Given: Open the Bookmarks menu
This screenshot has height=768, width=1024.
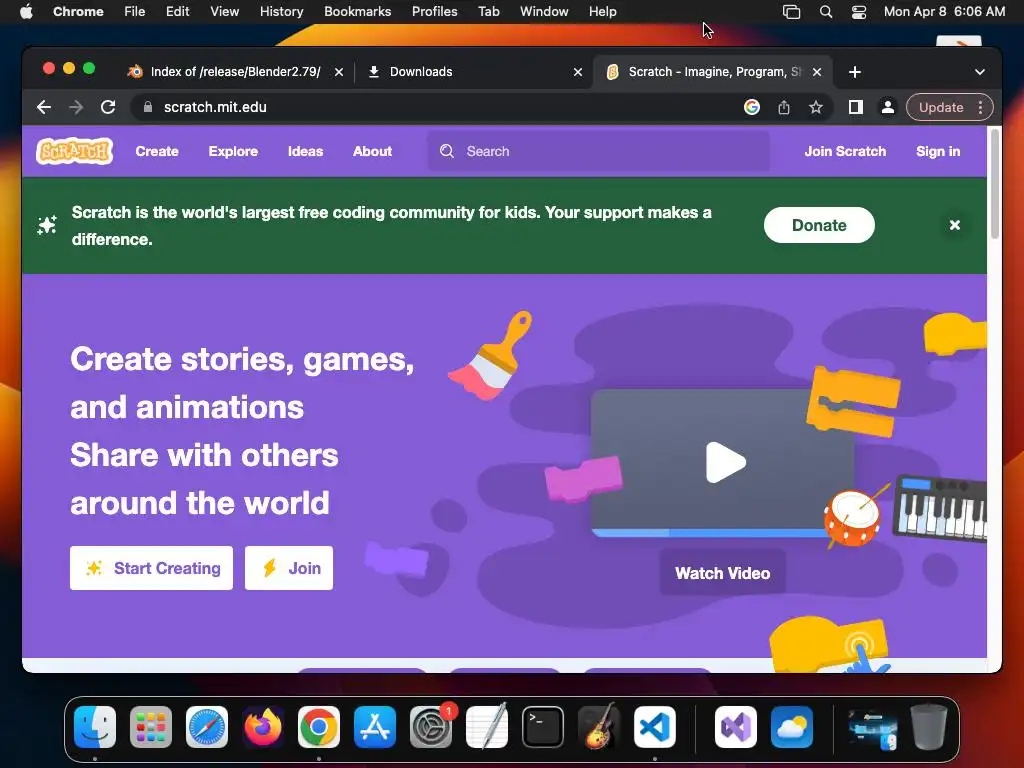Looking at the screenshot, I should 357,12.
